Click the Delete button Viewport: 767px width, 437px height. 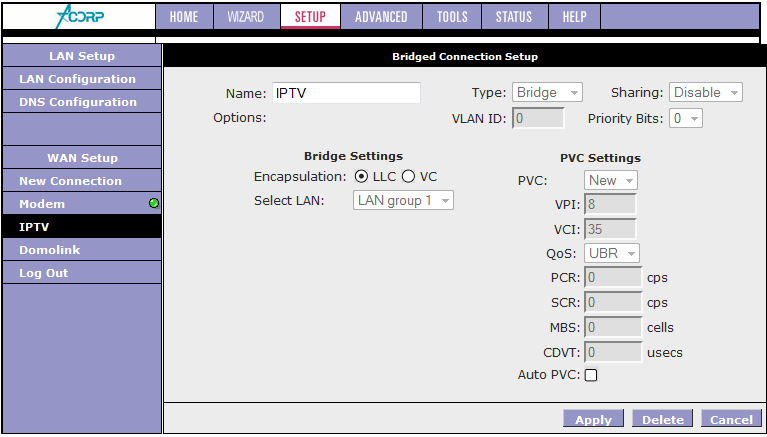click(x=663, y=420)
